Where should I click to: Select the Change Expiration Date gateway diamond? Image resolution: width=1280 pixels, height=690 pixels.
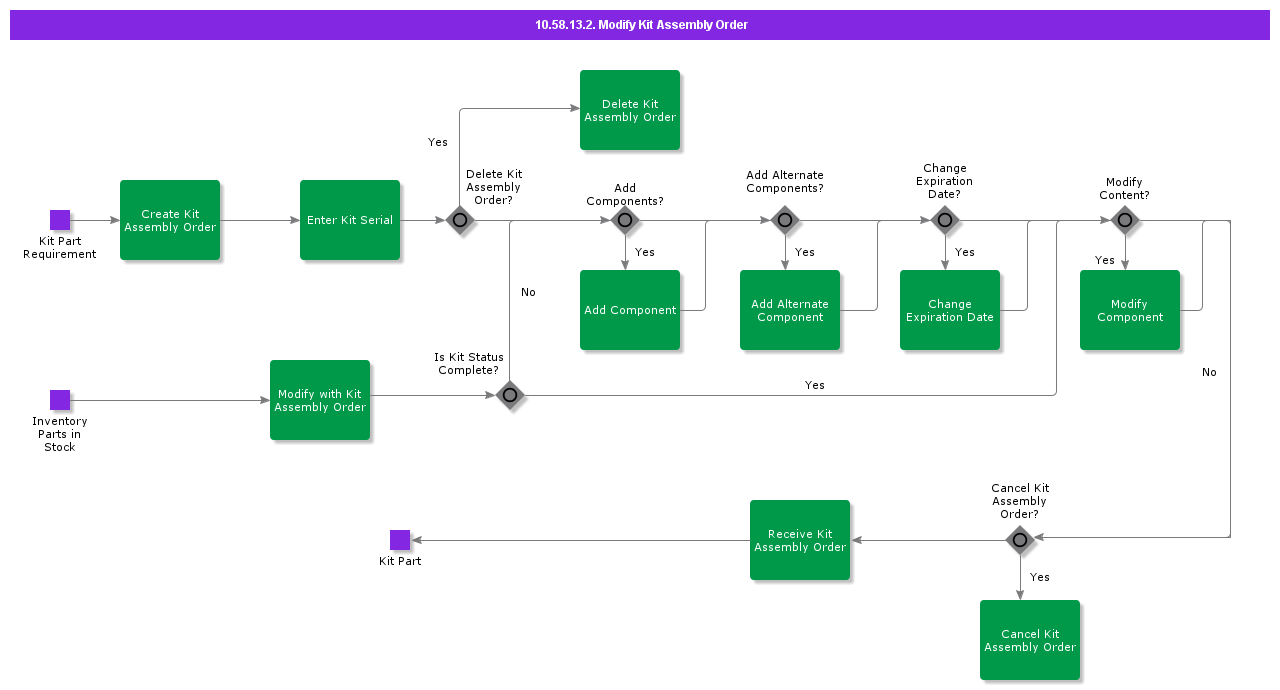click(x=945, y=220)
